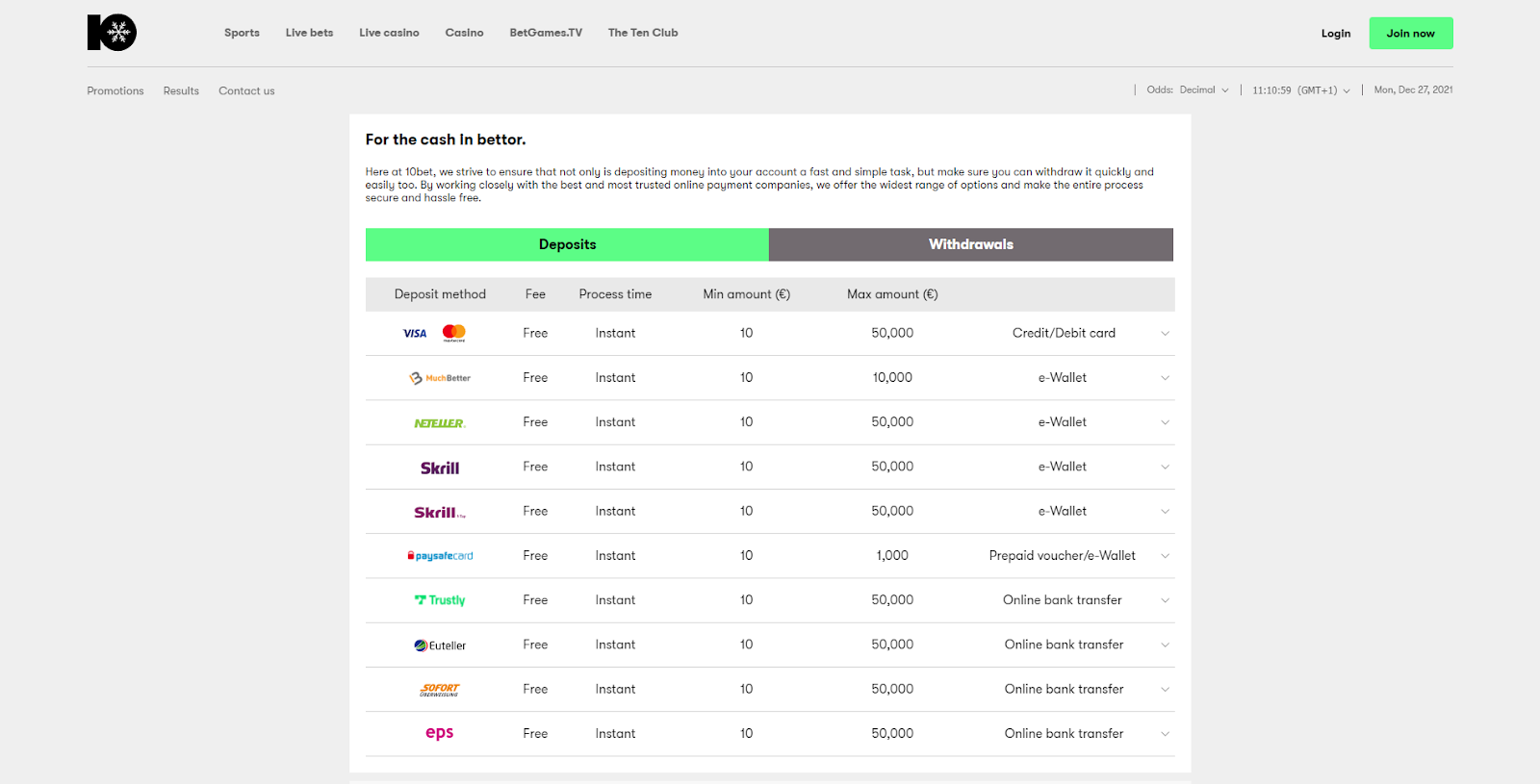Viewport: 1540px width, 784px height.
Task: Expand the Neteller row chevron
Action: click(x=1165, y=422)
